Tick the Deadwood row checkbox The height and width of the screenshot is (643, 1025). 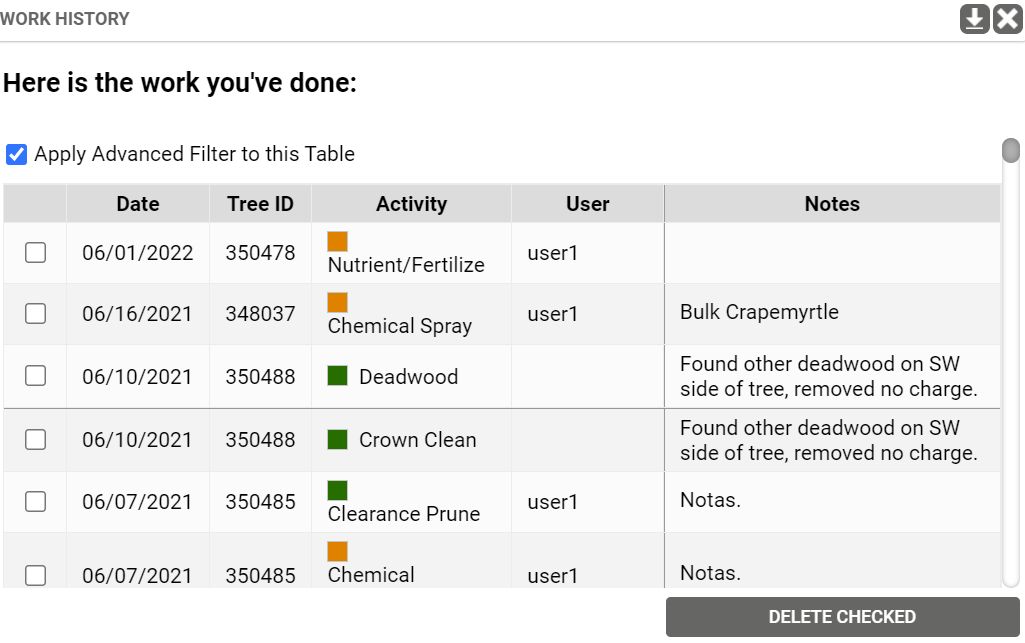(35, 376)
